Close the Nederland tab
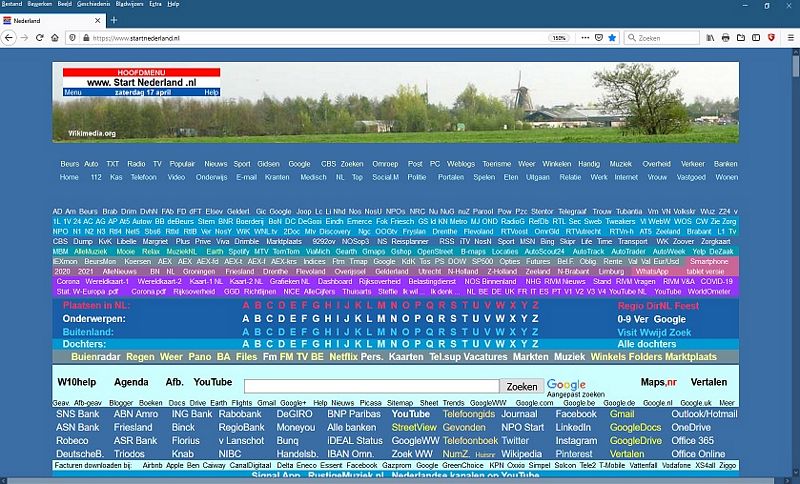 (x=97, y=21)
